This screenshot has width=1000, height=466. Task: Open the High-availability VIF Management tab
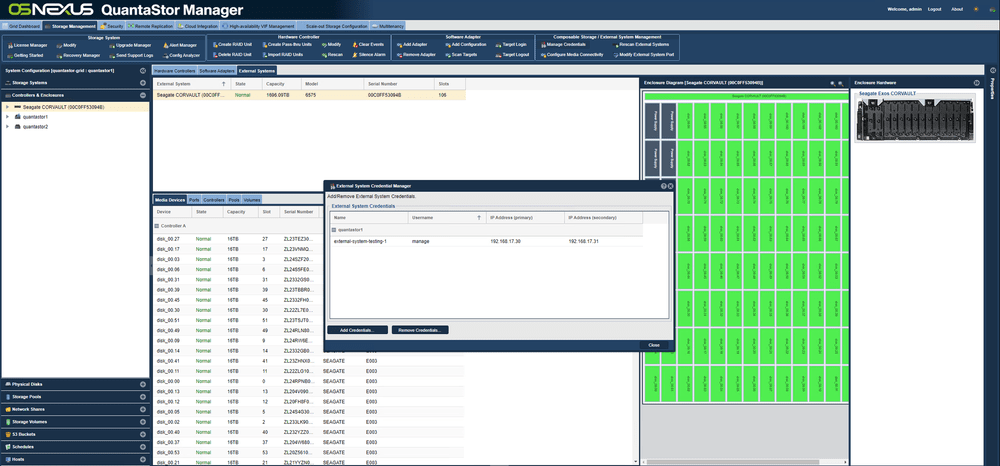258,26
